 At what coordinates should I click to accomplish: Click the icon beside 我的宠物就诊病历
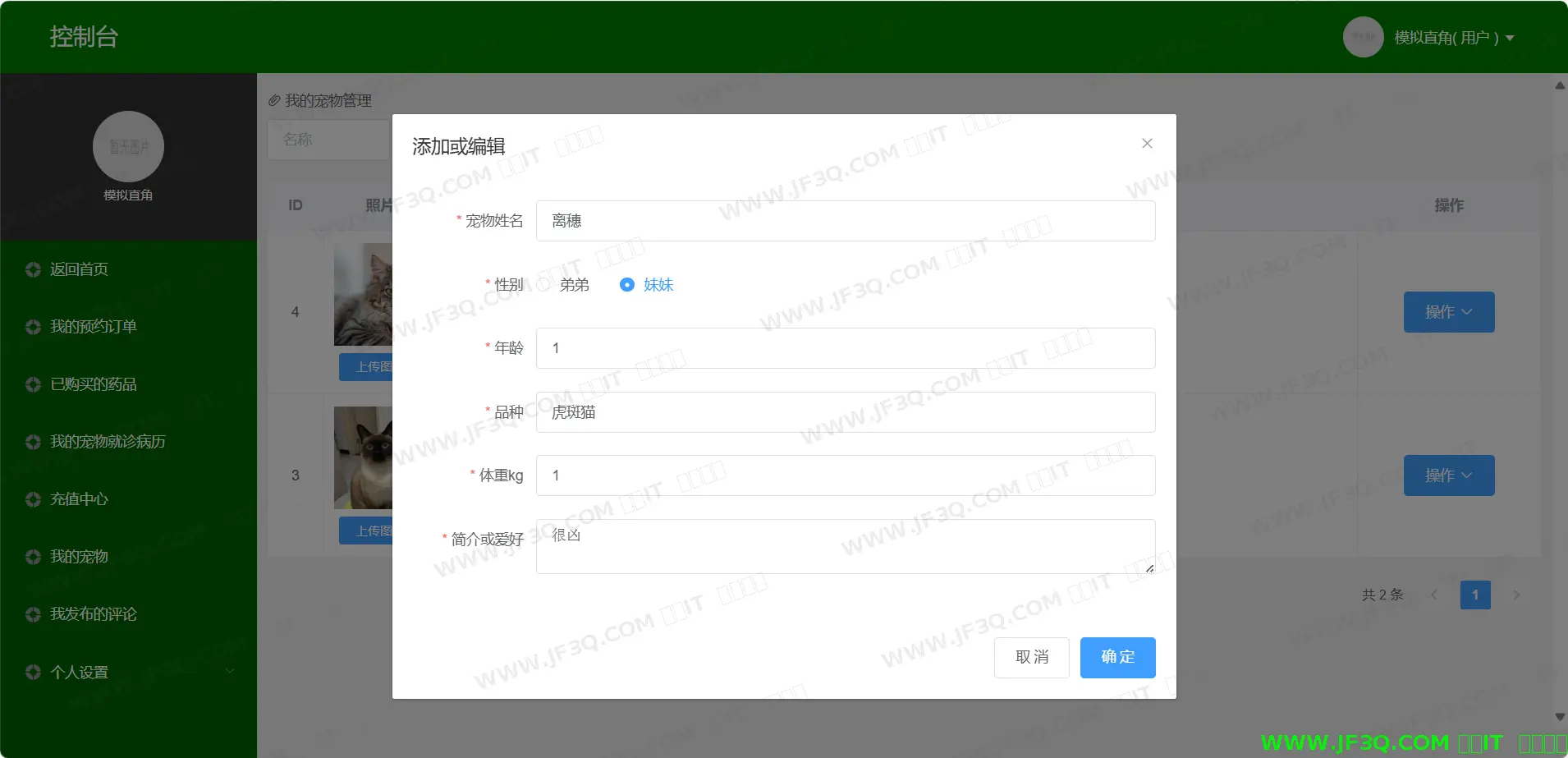point(33,442)
